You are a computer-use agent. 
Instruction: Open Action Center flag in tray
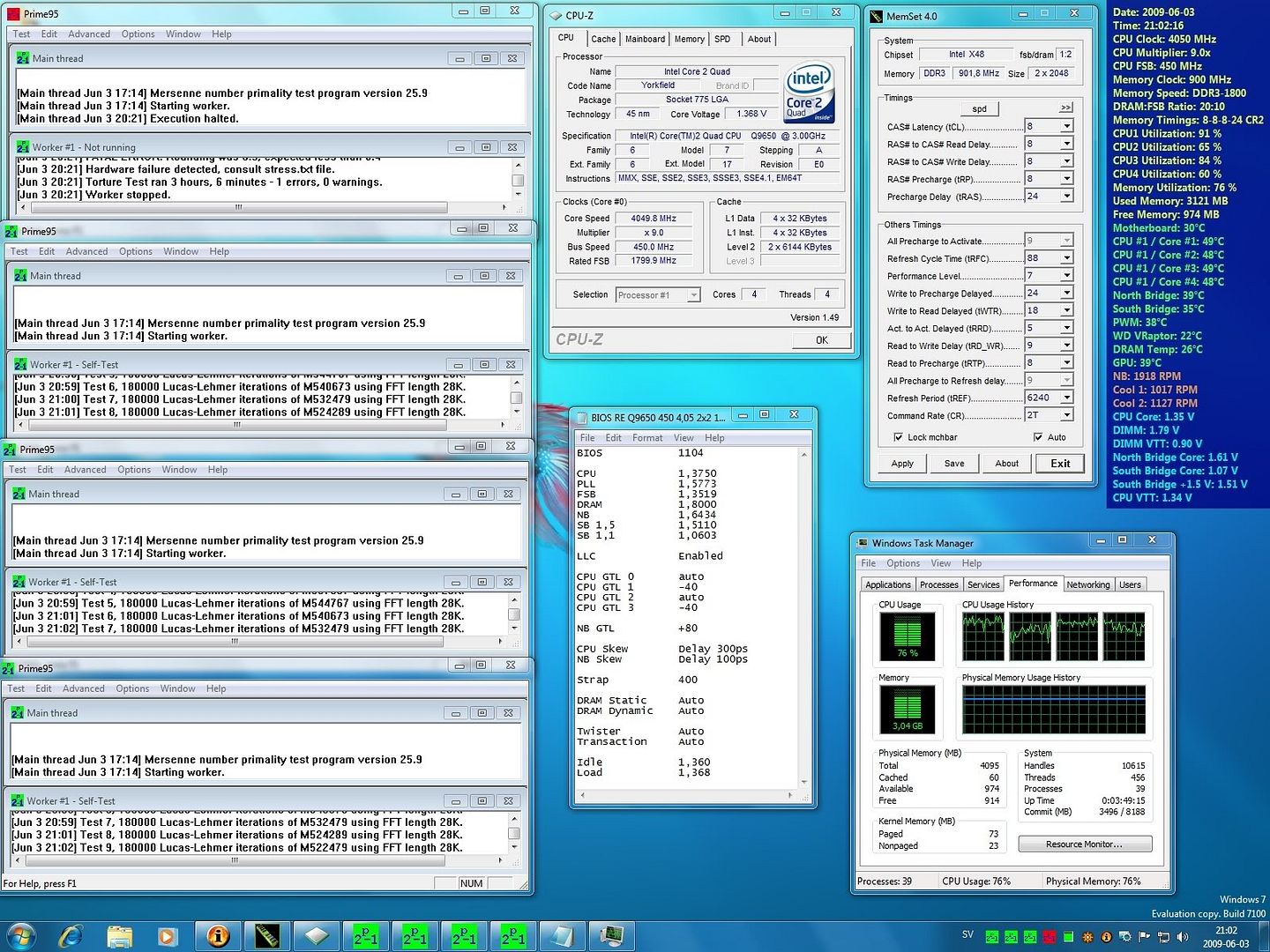1144,937
